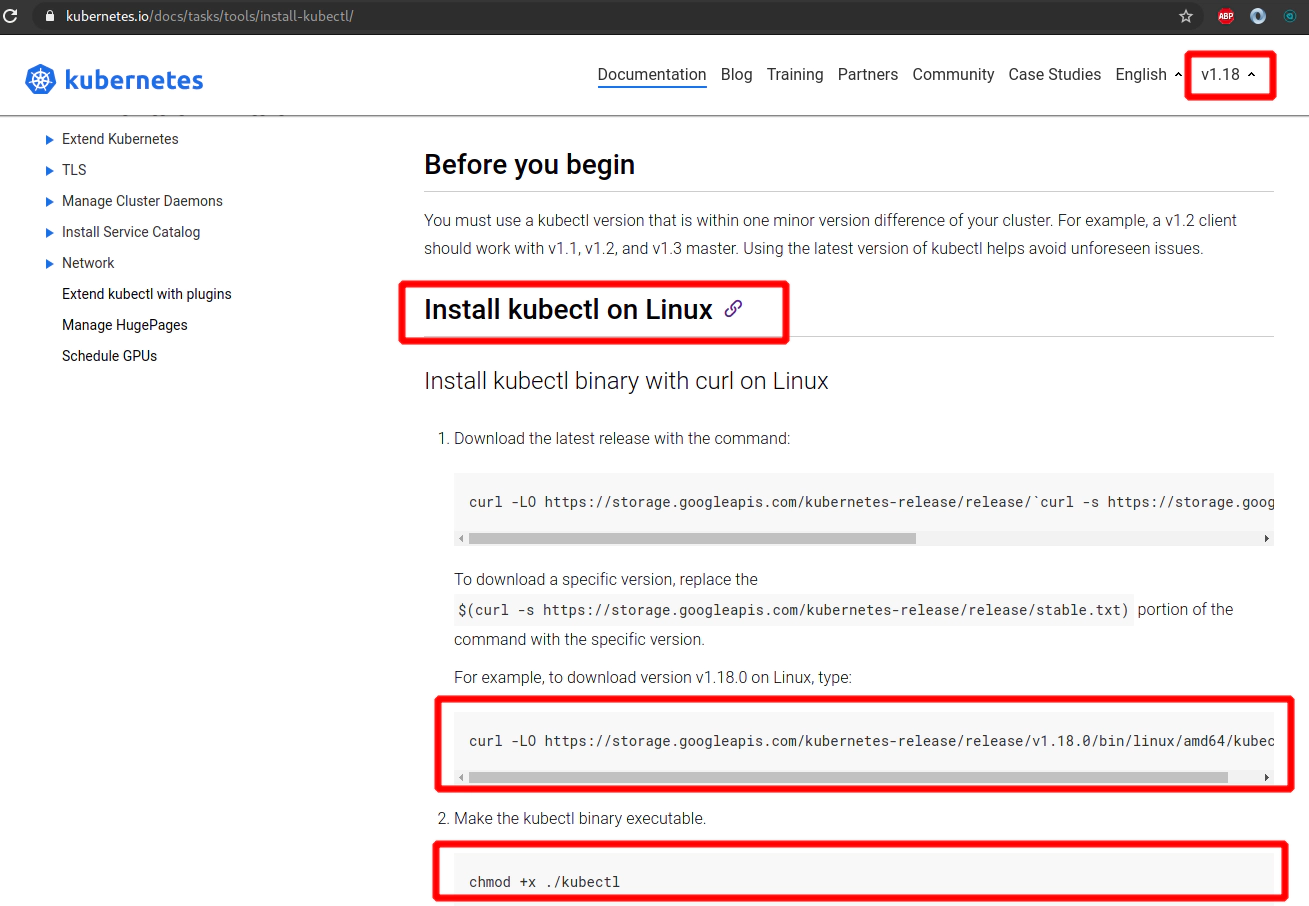Open Extend kubectl with plugins page
This screenshot has height=906, width=1309.
[x=146, y=294]
